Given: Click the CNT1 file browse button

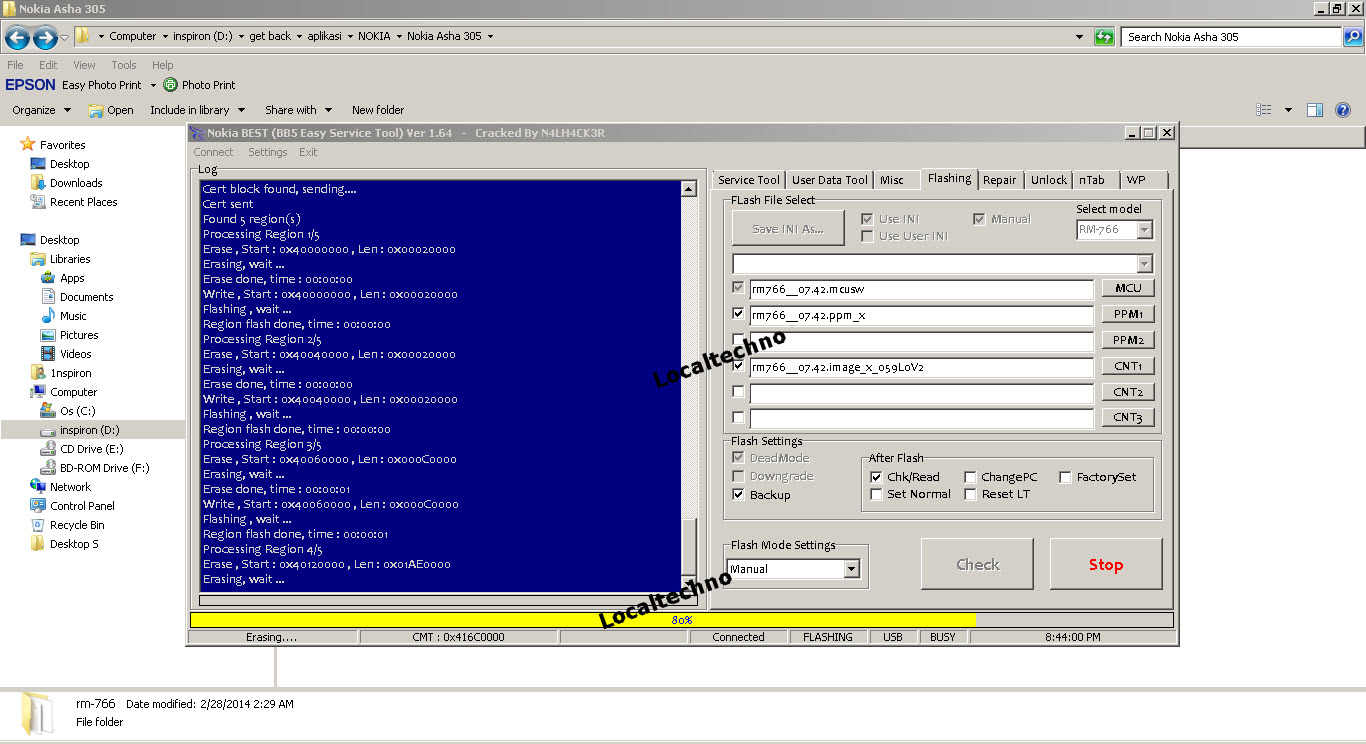Looking at the screenshot, I should click(x=1128, y=366).
